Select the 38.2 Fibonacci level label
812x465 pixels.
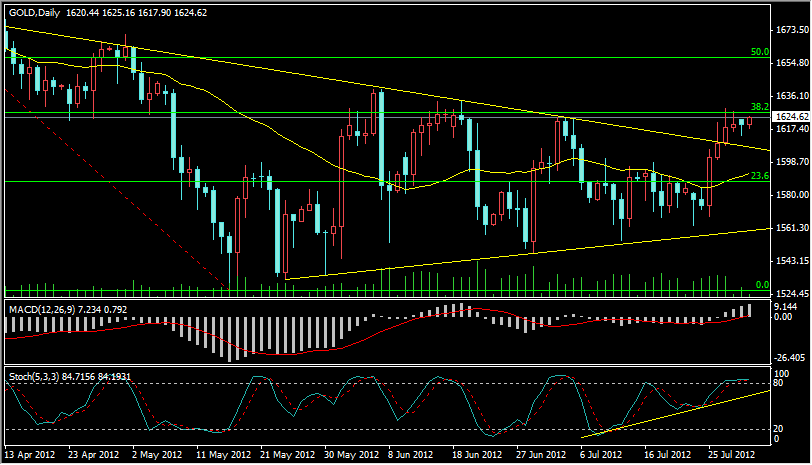[760, 107]
